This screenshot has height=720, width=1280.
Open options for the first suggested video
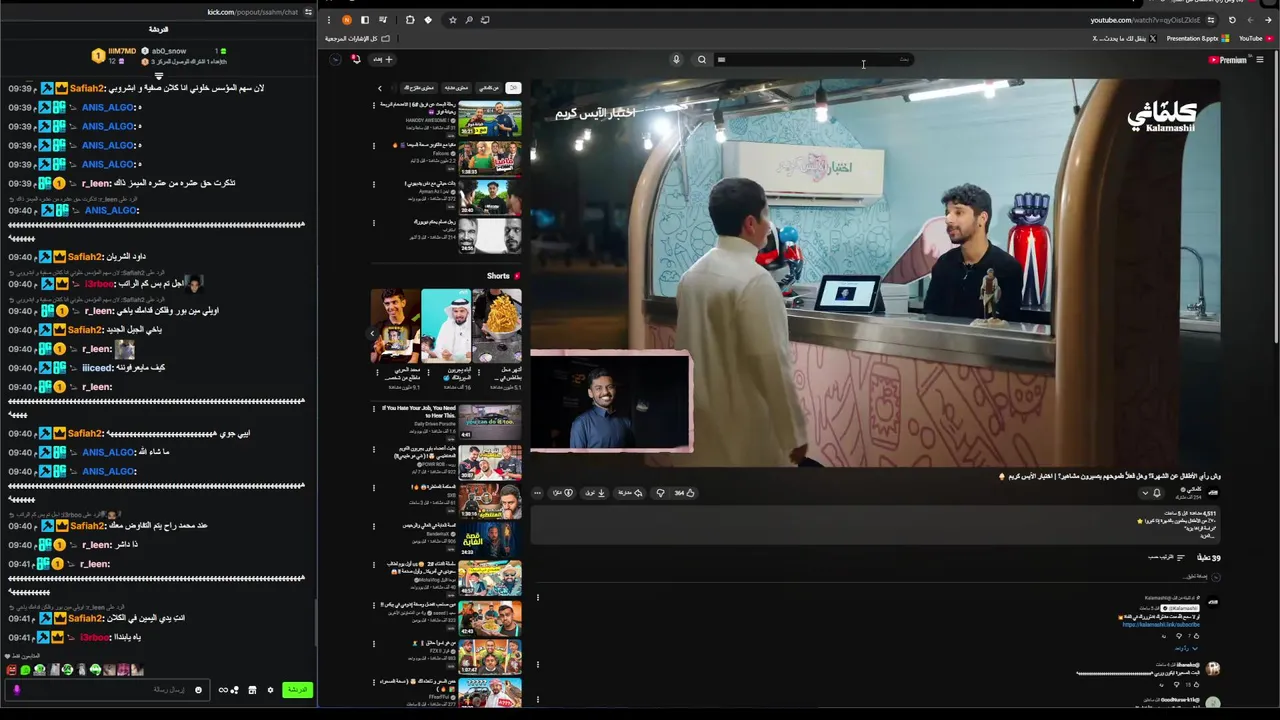pyautogui.click(x=374, y=105)
